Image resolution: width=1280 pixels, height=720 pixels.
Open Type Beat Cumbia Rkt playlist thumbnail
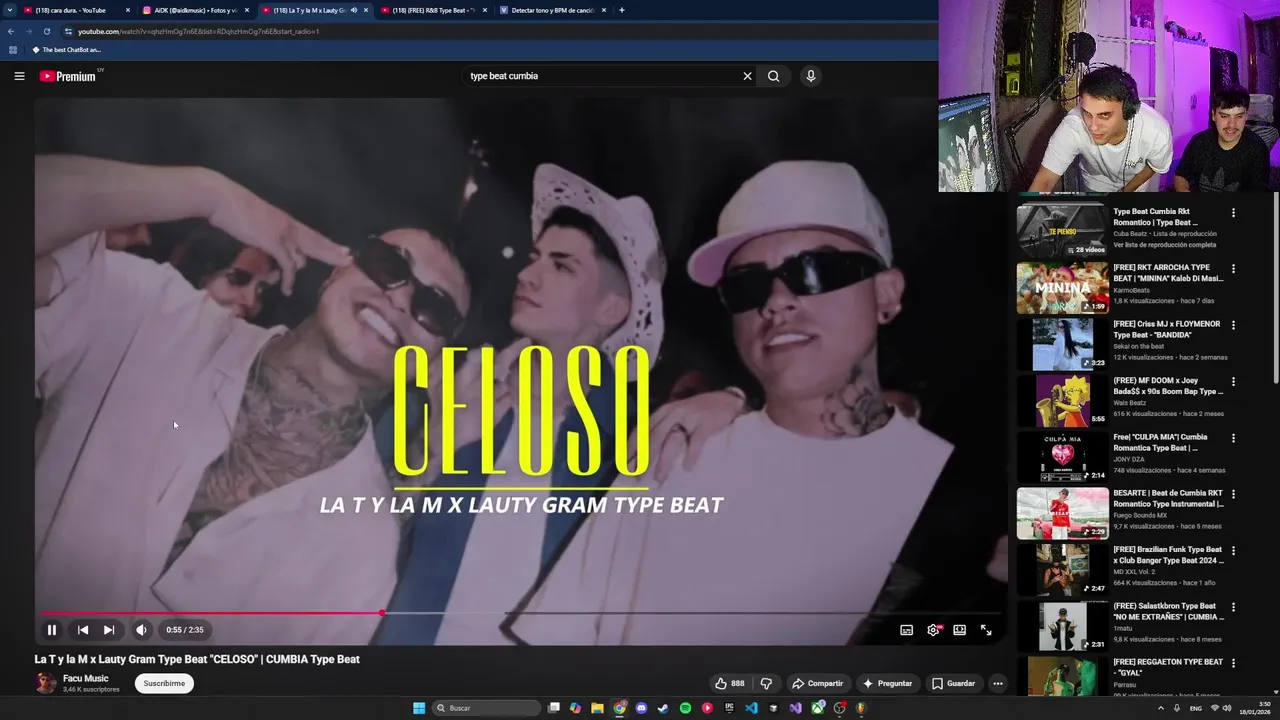(1062, 230)
